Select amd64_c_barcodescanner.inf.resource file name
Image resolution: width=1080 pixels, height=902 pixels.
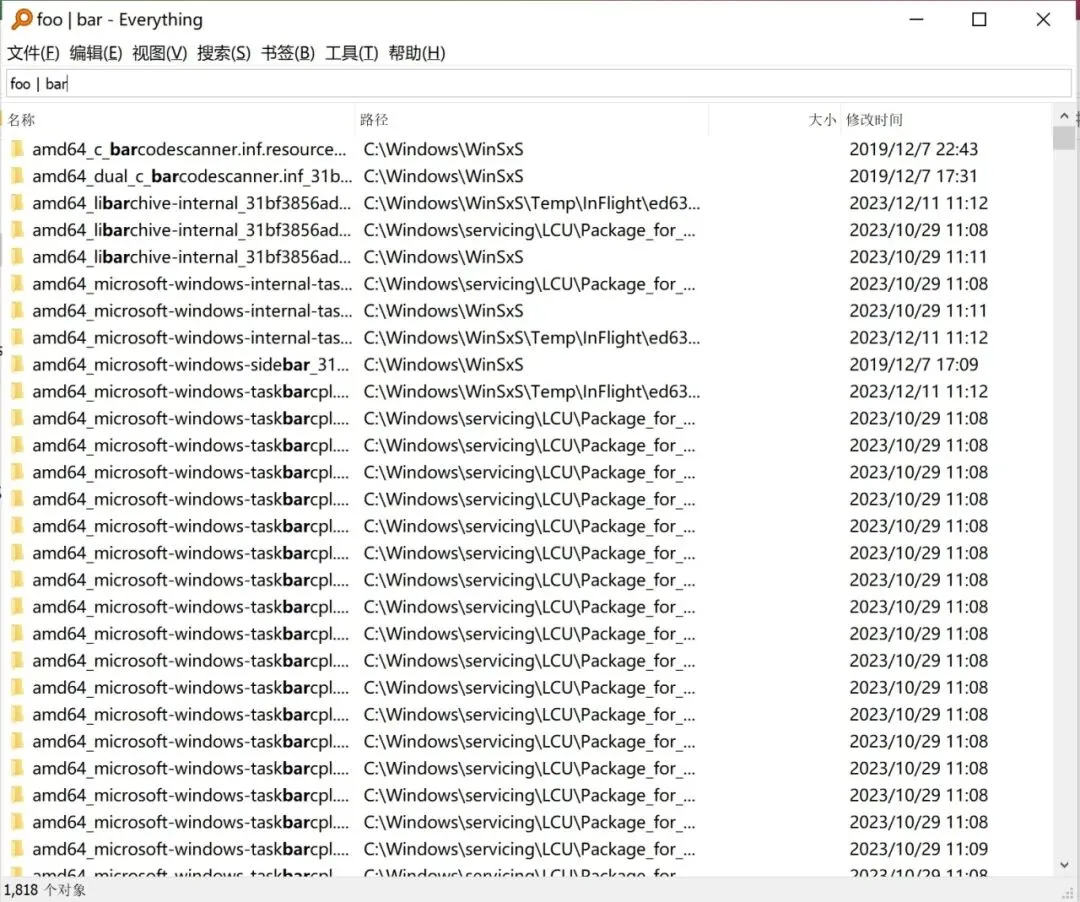189,149
